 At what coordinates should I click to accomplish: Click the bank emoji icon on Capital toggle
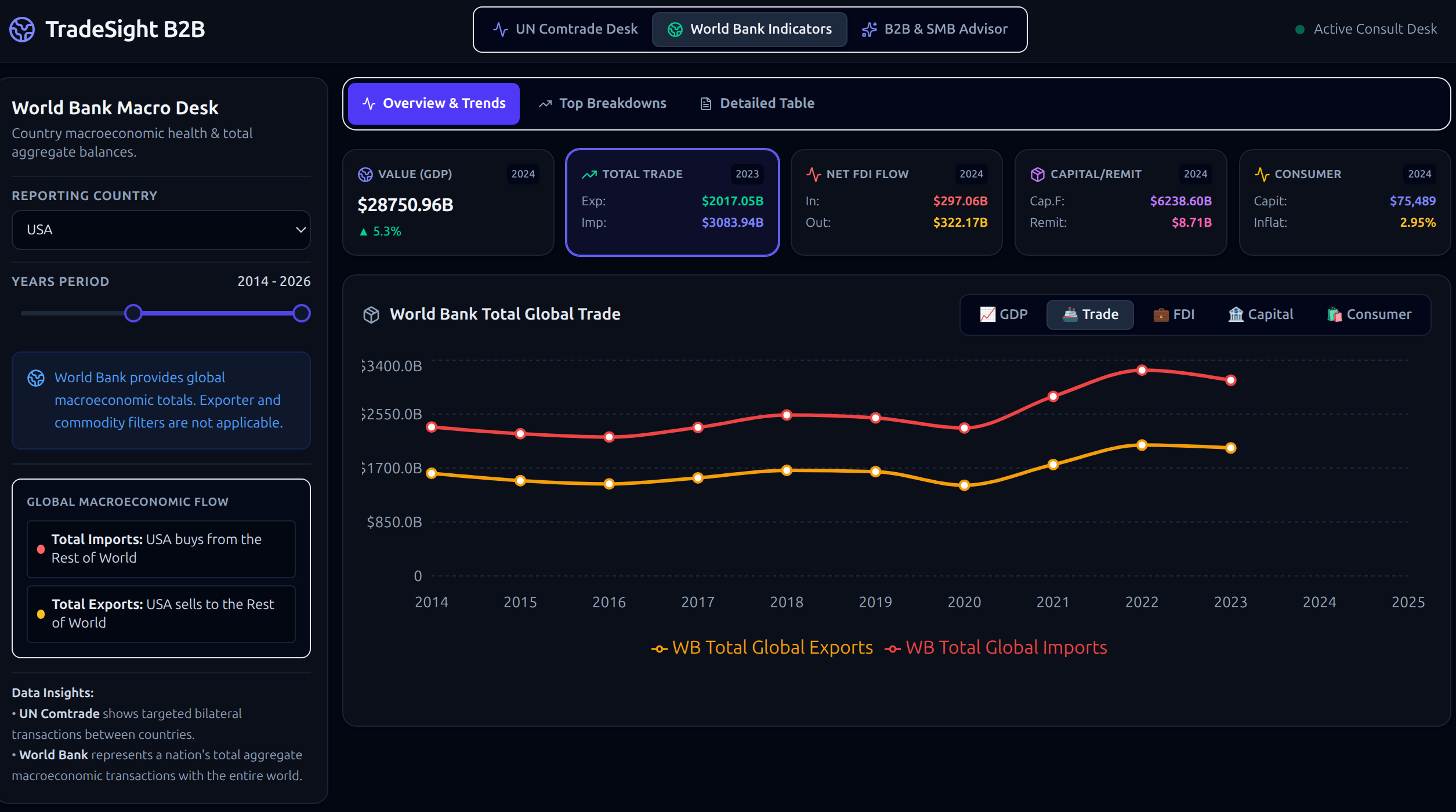pos(1236,314)
